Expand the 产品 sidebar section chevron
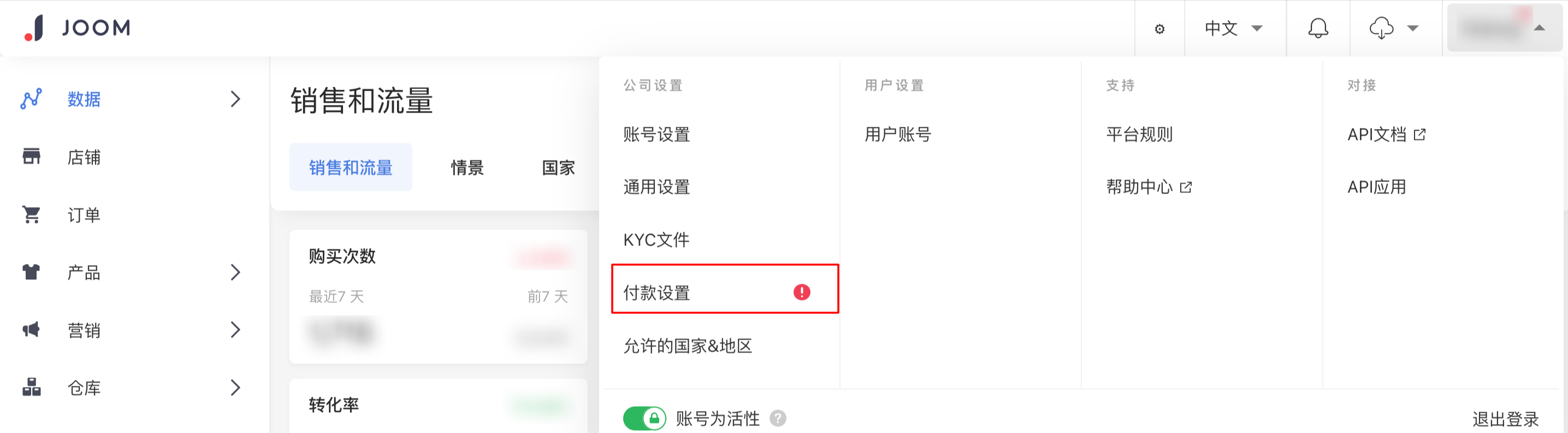Image resolution: width=1568 pixels, height=433 pixels. 235,272
